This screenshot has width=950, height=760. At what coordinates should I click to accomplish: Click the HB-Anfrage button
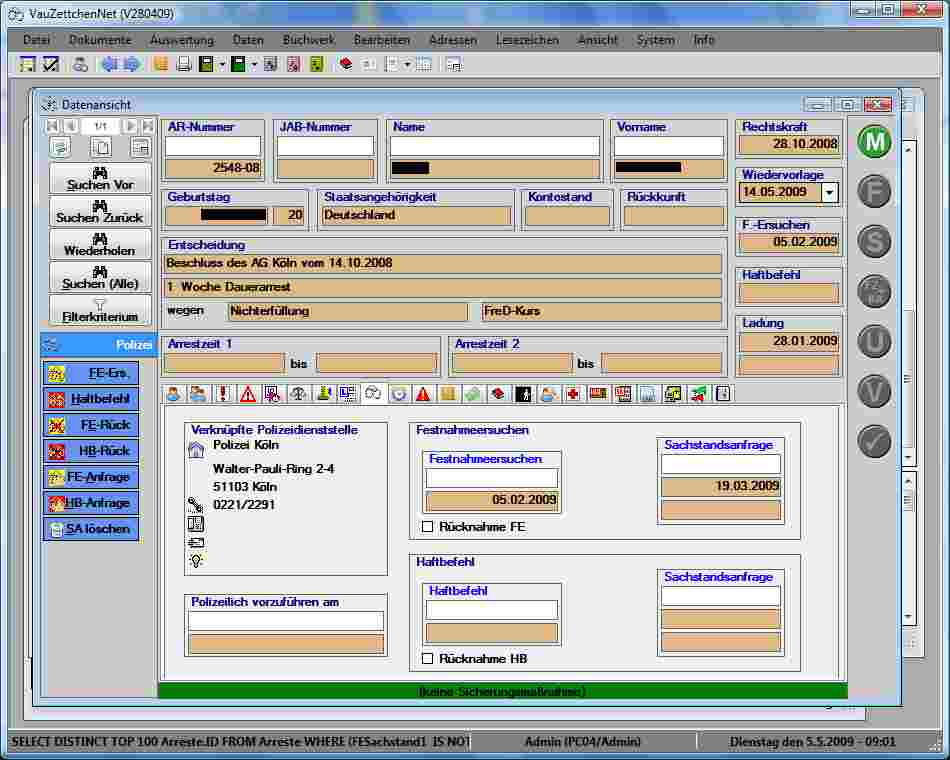click(91, 503)
